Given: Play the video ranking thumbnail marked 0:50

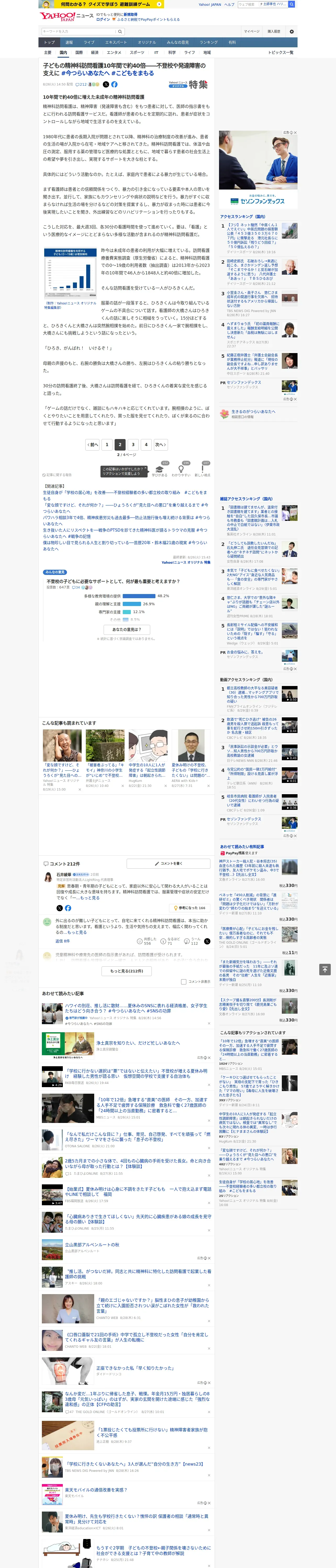Looking at the screenshot, I should click(290, 694).
